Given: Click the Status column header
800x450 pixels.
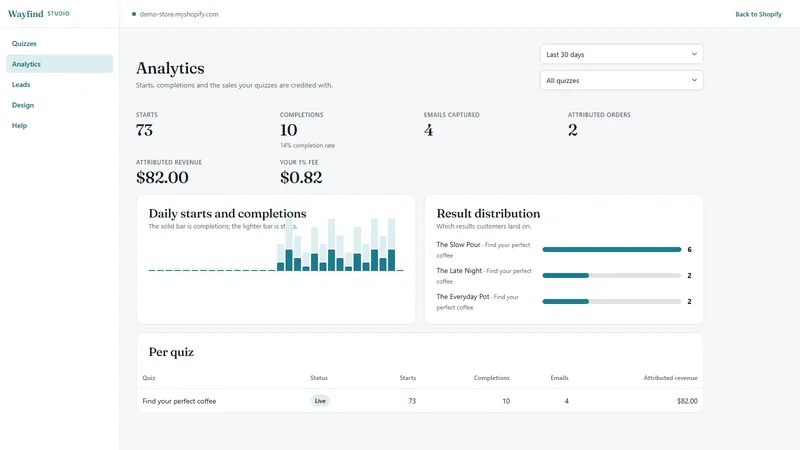Looking at the screenshot, I should [x=319, y=378].
